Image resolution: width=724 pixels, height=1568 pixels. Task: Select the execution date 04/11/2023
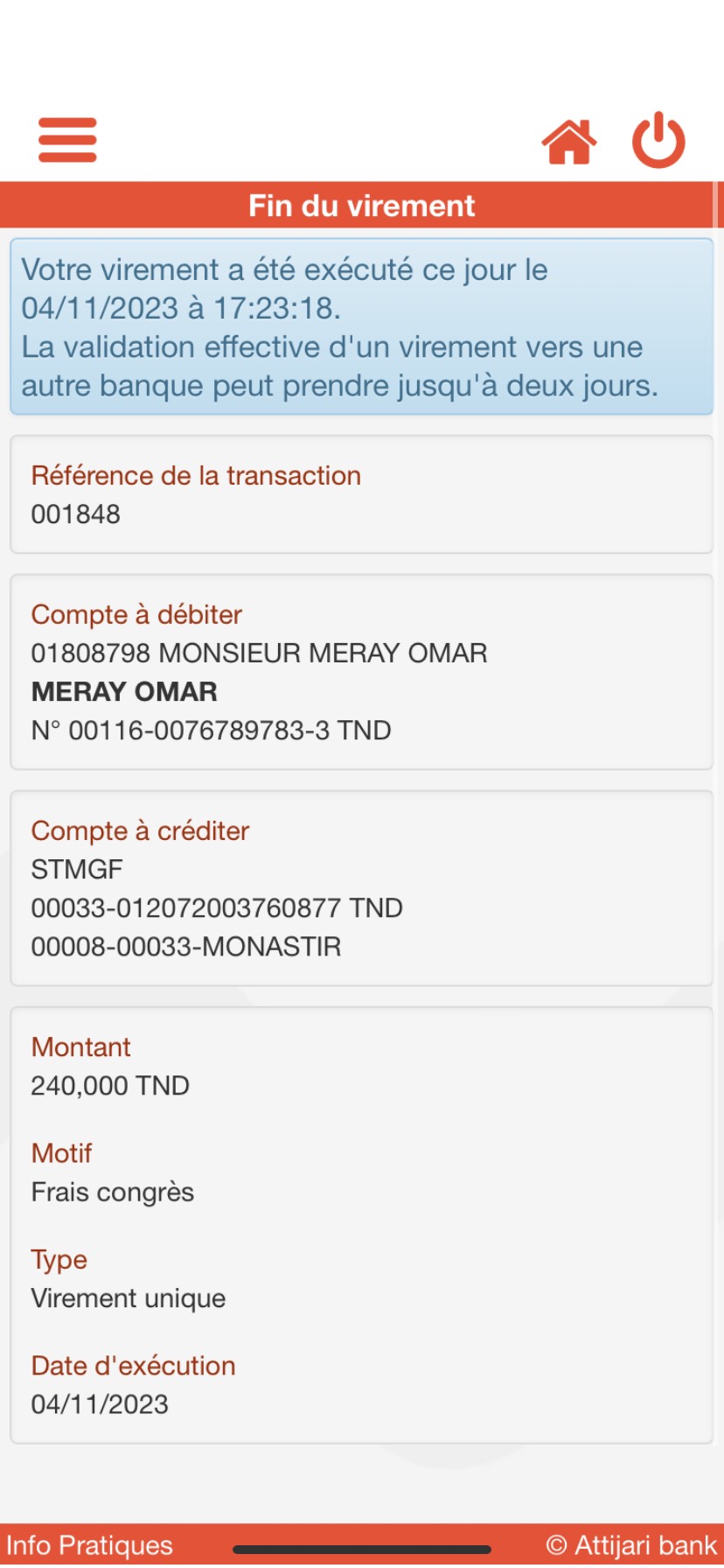pos(100,1404)
